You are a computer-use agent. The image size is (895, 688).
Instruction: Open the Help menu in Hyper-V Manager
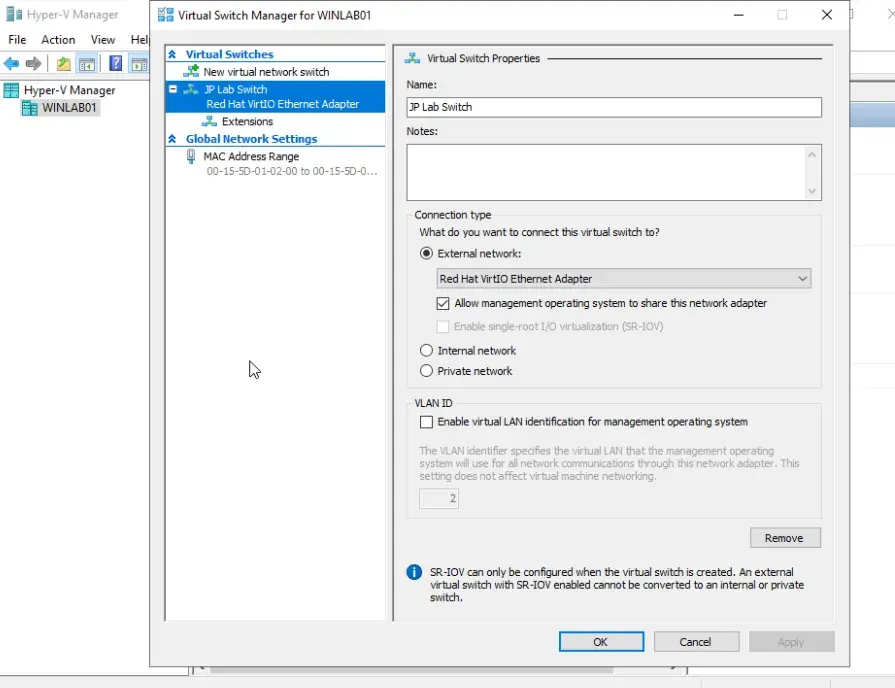click(x=139, y=39)
